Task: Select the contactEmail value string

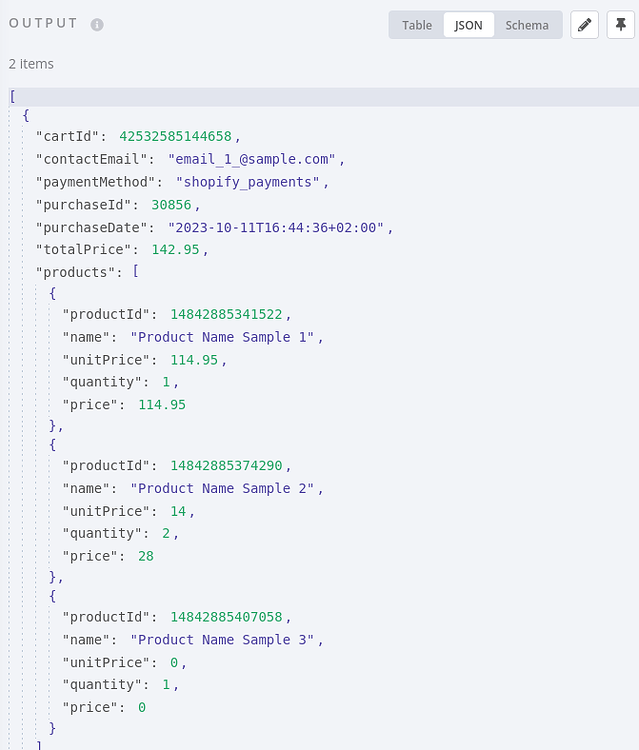Action: point(252,159)
